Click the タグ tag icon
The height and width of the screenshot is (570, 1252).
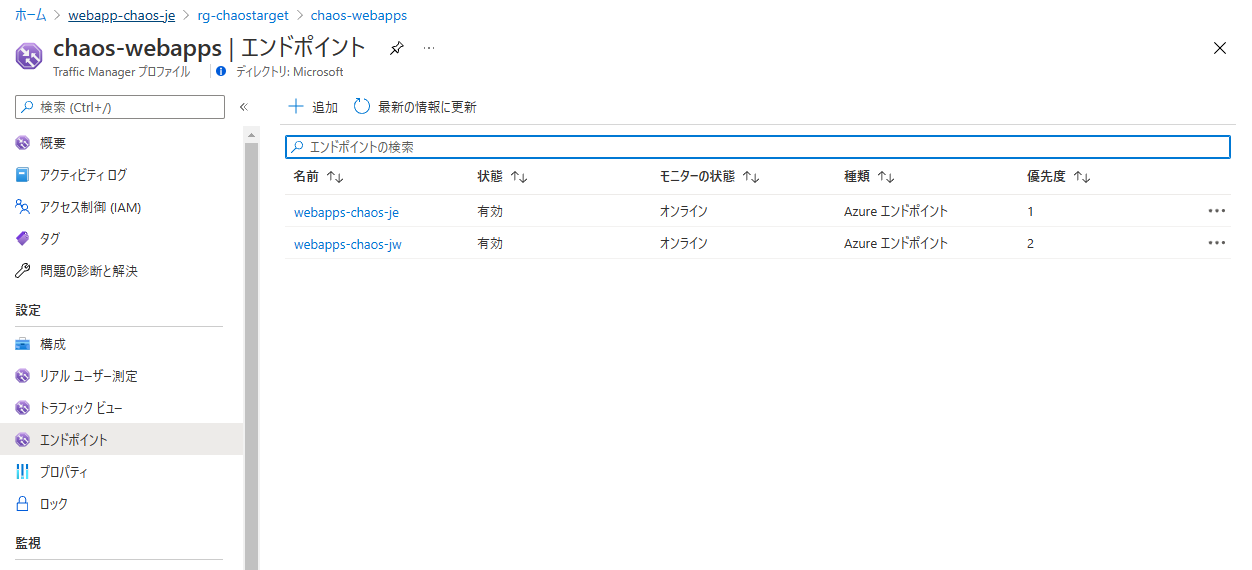23,239
